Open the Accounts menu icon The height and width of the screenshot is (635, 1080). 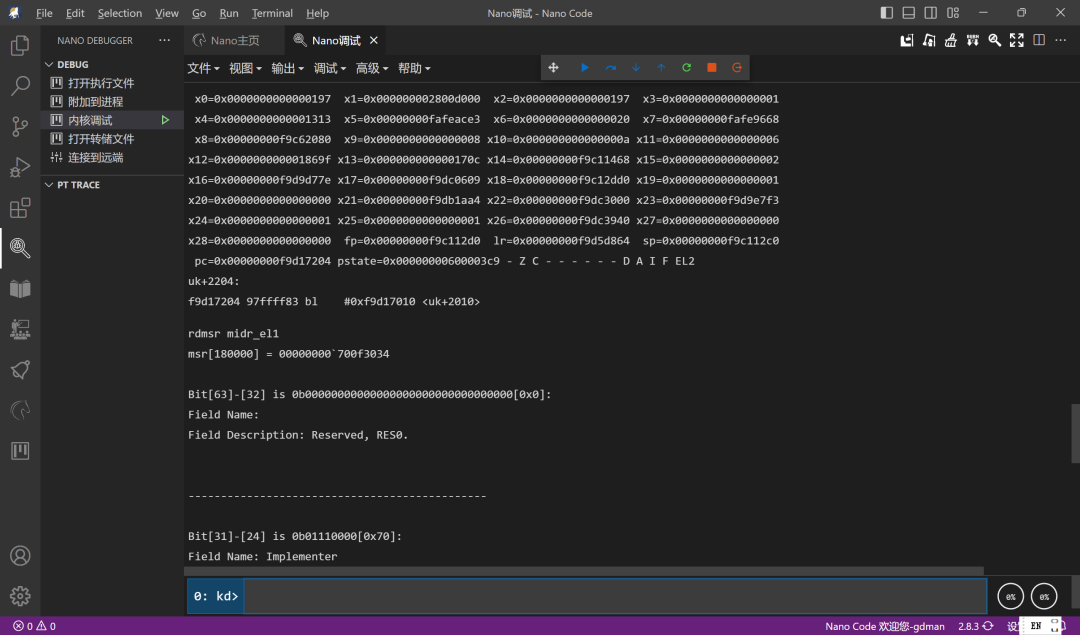click(20, 556)
